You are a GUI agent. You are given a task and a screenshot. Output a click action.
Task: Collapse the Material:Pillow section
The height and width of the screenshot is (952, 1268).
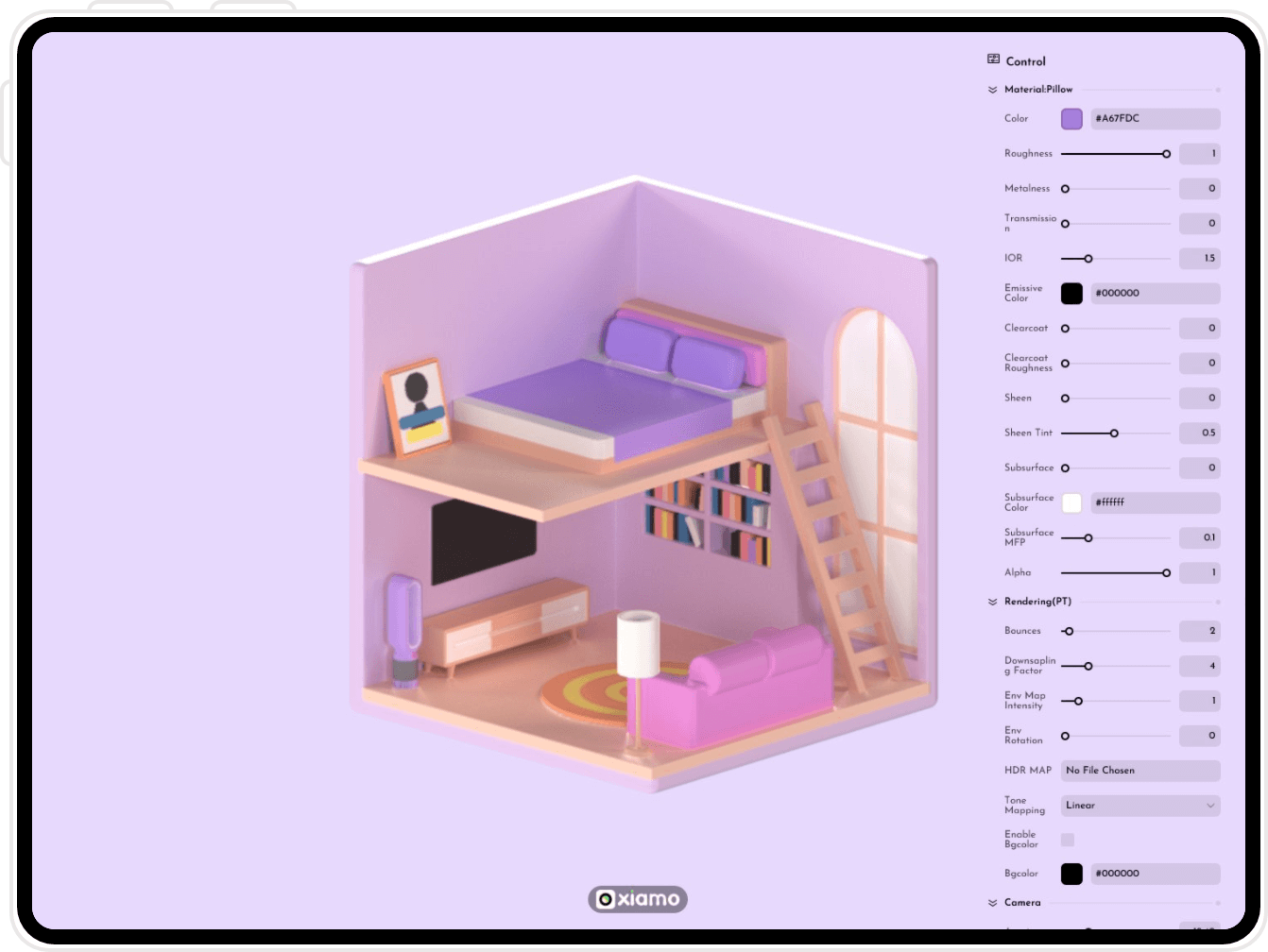(x=992, y=90)
